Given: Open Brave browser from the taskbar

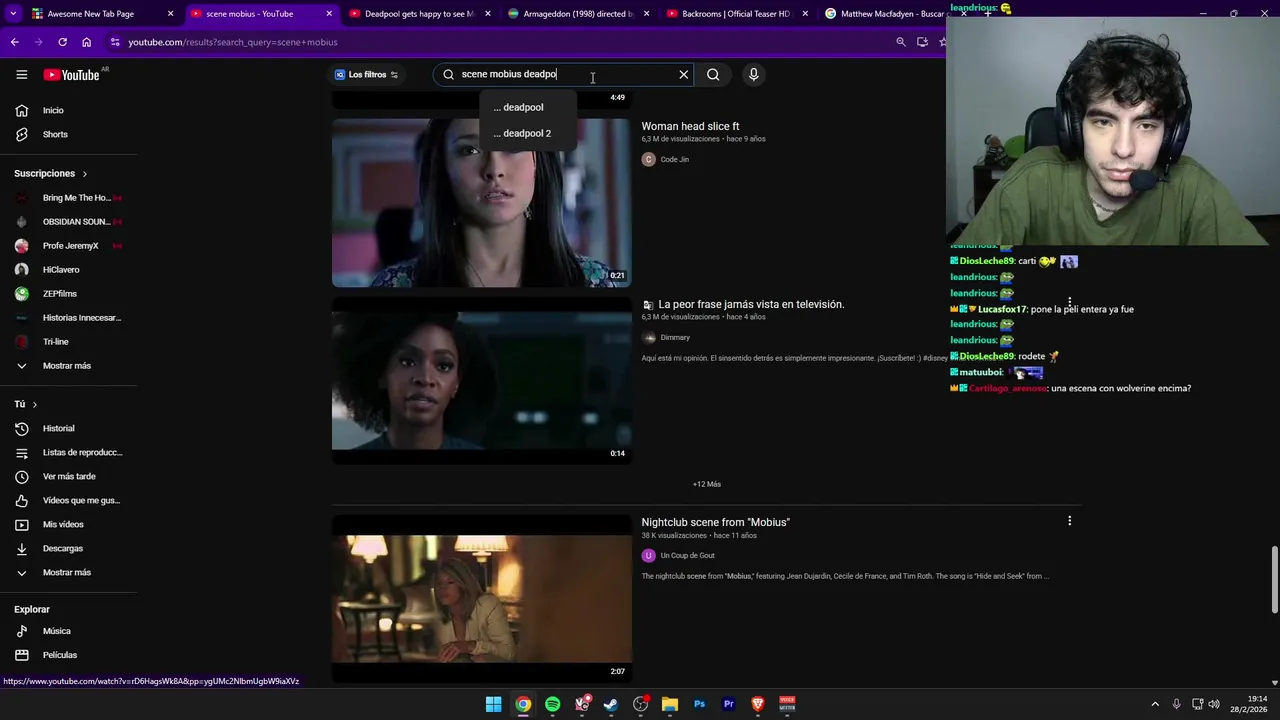Looking at the screenshot, I should click(x=758, y=704).
